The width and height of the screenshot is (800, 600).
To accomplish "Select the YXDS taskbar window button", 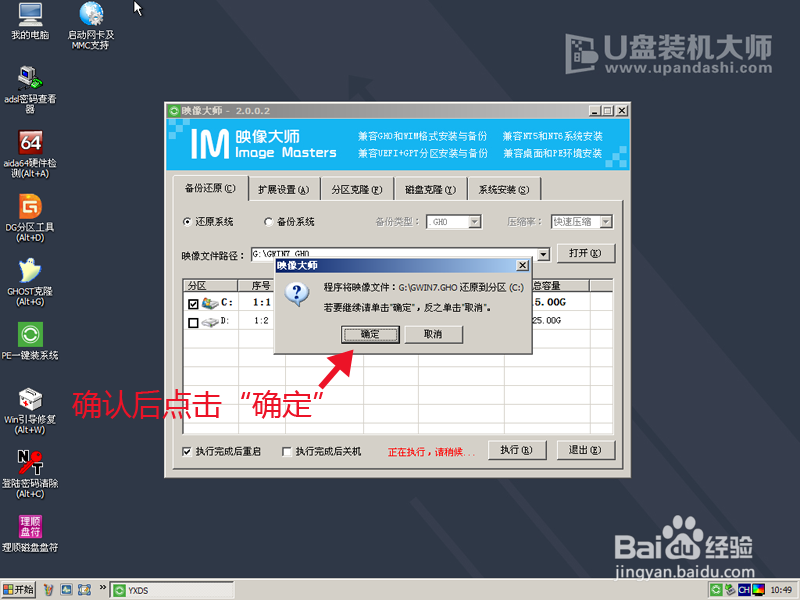I will pyautogui.click(x=172, y=590).
